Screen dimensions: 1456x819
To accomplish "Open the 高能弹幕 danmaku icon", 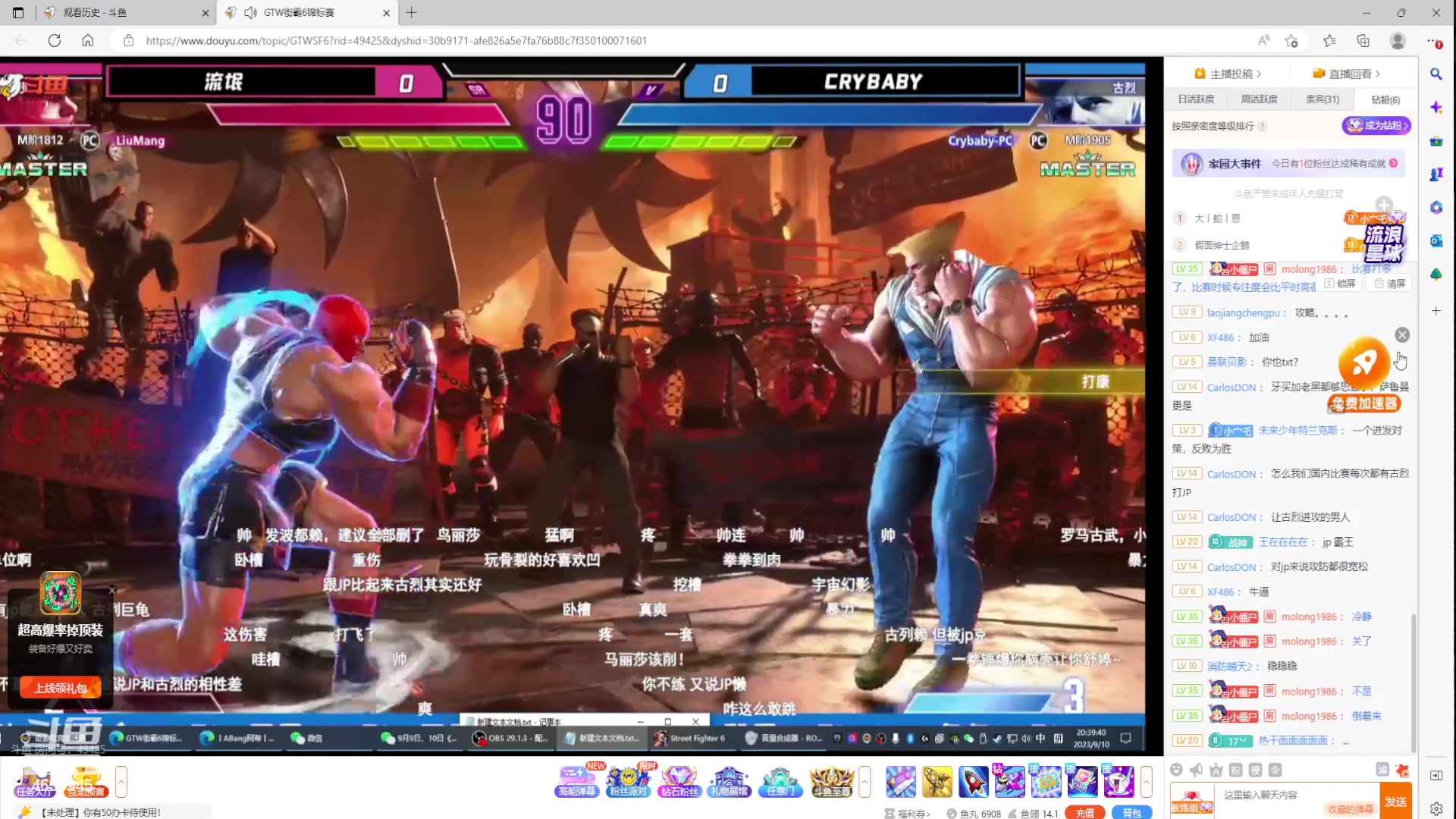I will tap(576, 781).
